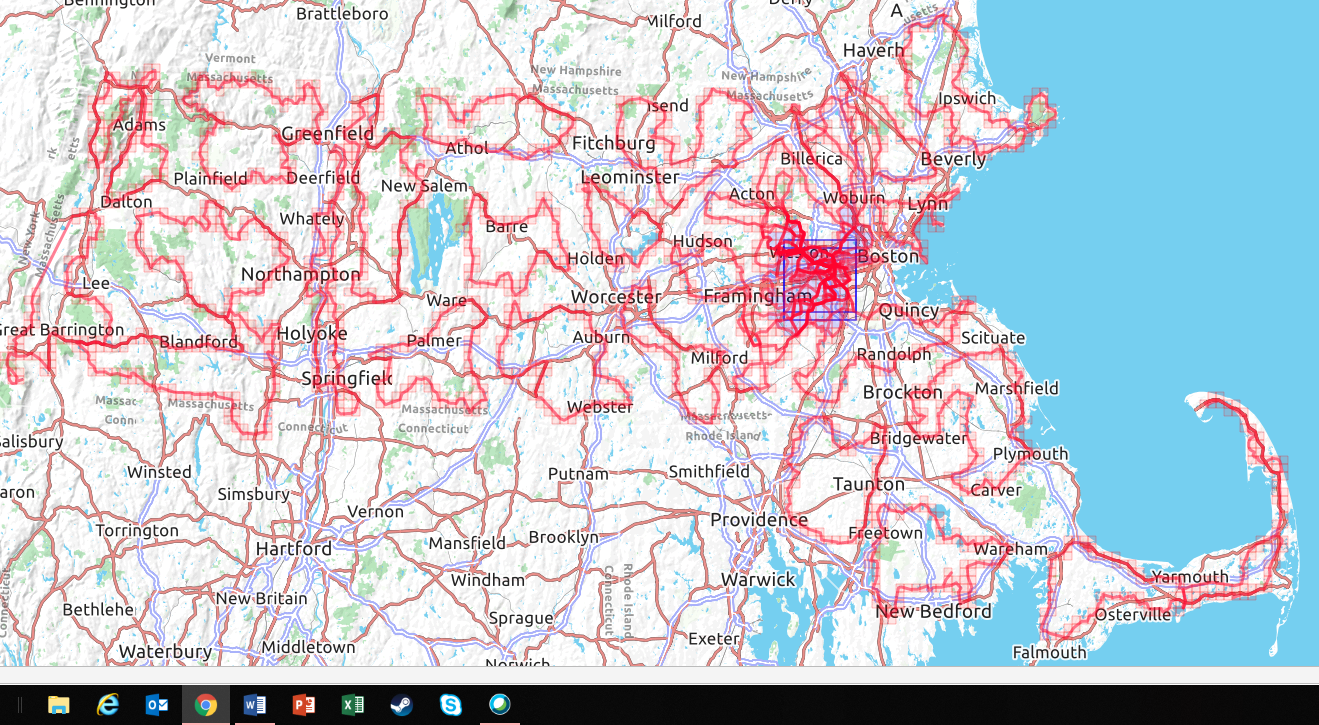The image size is (1319, 725).
Task: Select the Putnam label
Action: pos(578,473)
